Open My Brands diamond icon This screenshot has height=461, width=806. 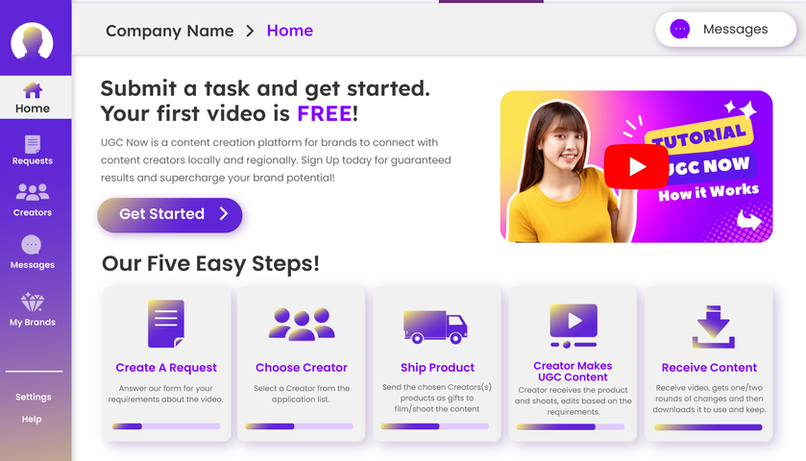32,302
